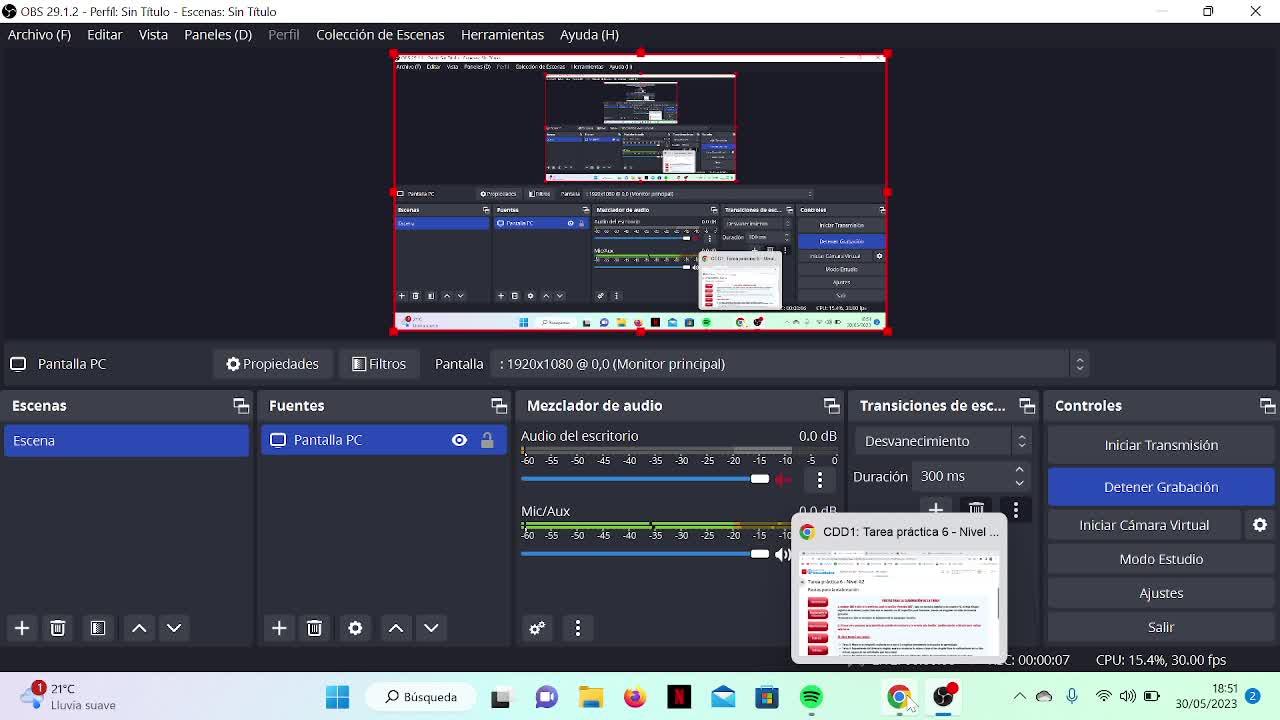Screen dimensions: 1280x720
Task: Open Netflix from the taskbar
Action: pos(679,697)
